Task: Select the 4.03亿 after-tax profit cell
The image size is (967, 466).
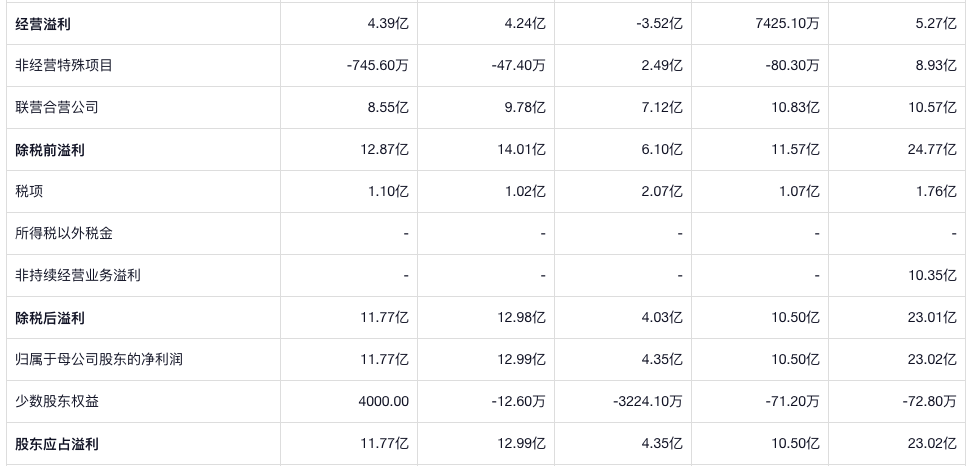Action: pos(662,318)
